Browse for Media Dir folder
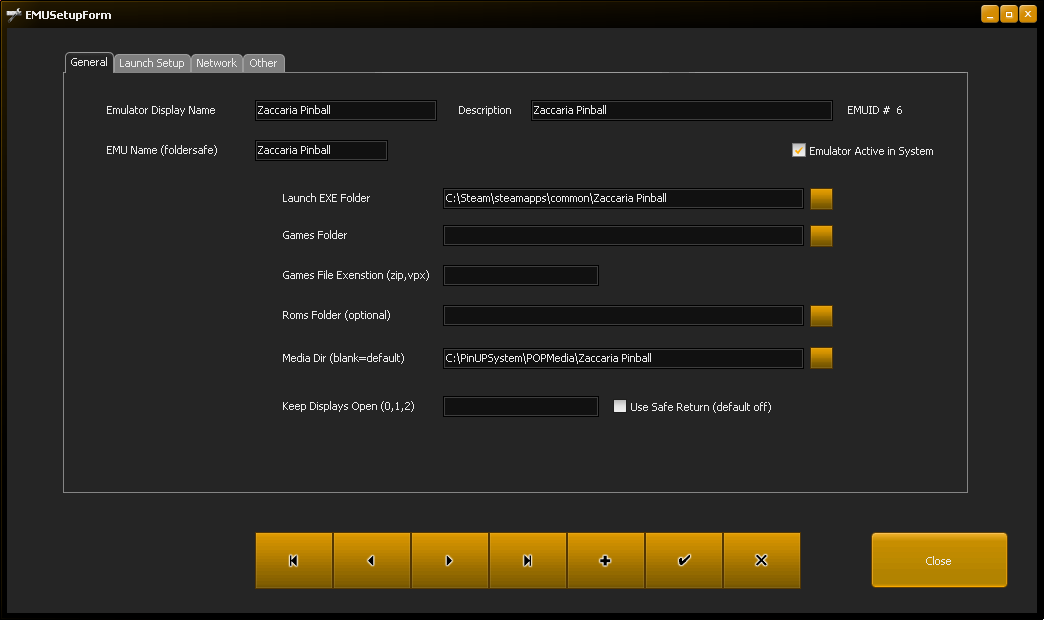This screenshot has height=620, width=1044. [x=821, y=358]
